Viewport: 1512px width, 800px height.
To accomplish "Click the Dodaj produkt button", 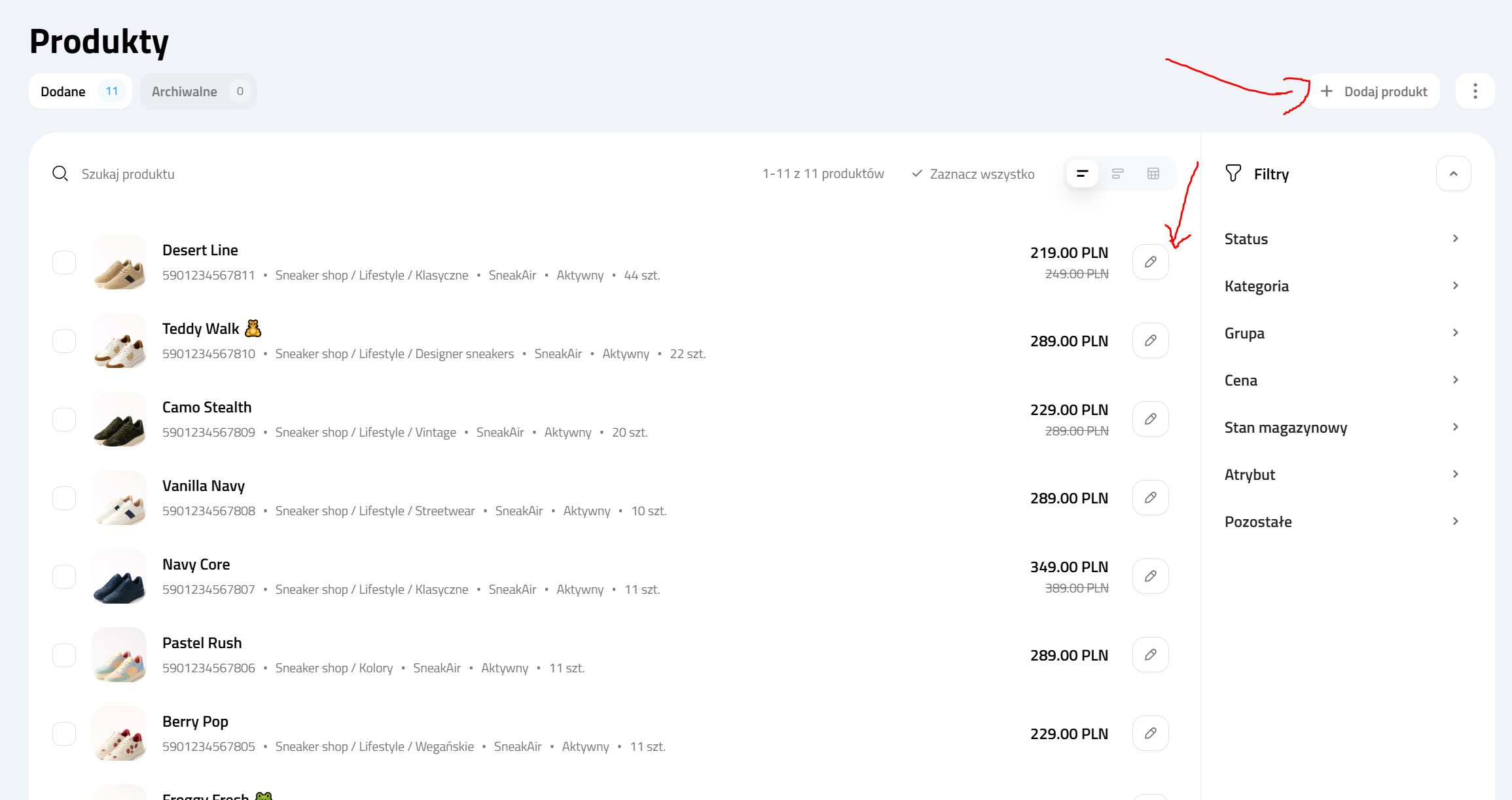I will coord(1374,91).
